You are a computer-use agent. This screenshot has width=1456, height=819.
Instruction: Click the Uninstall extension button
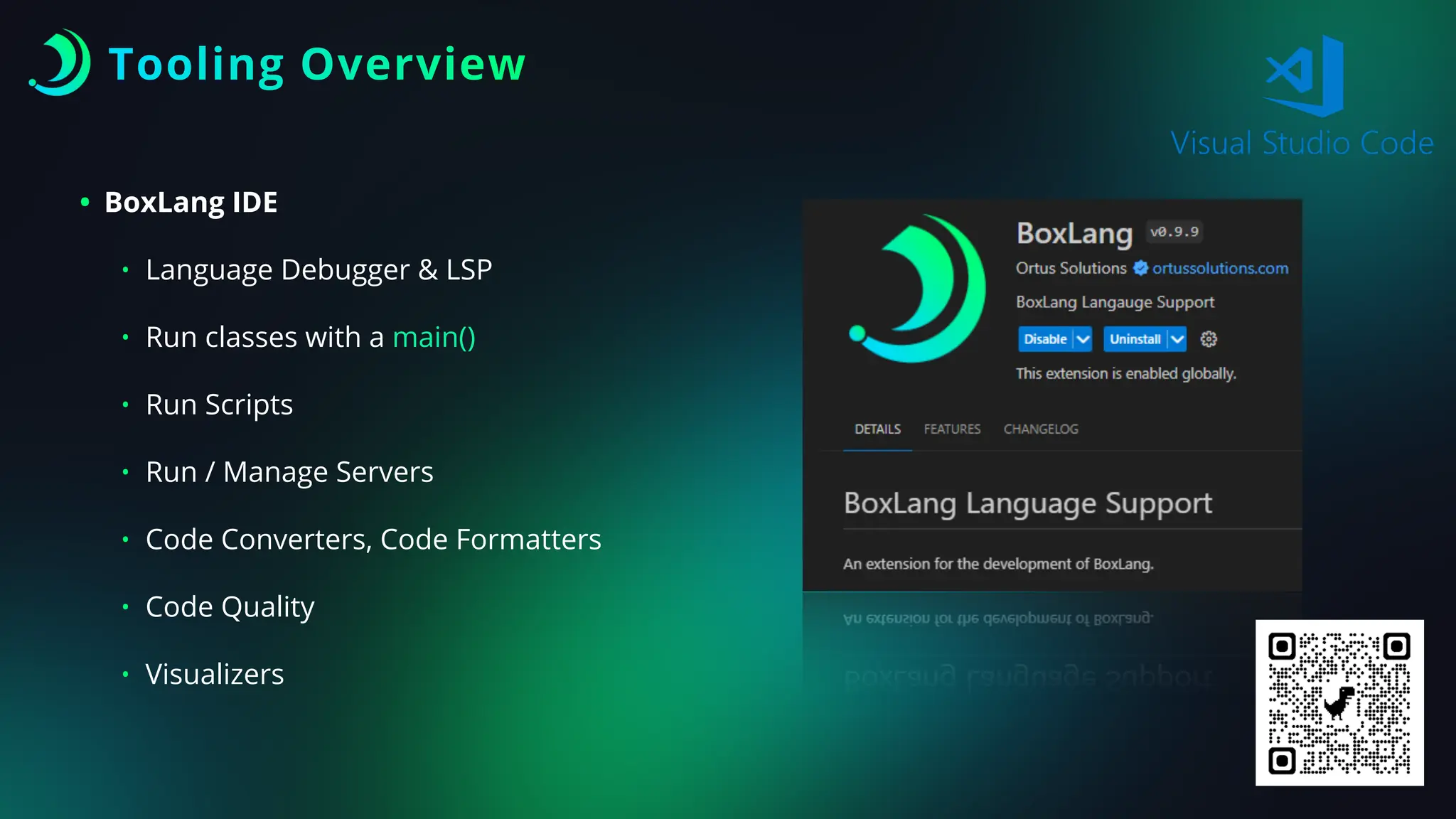[1135, 339]
